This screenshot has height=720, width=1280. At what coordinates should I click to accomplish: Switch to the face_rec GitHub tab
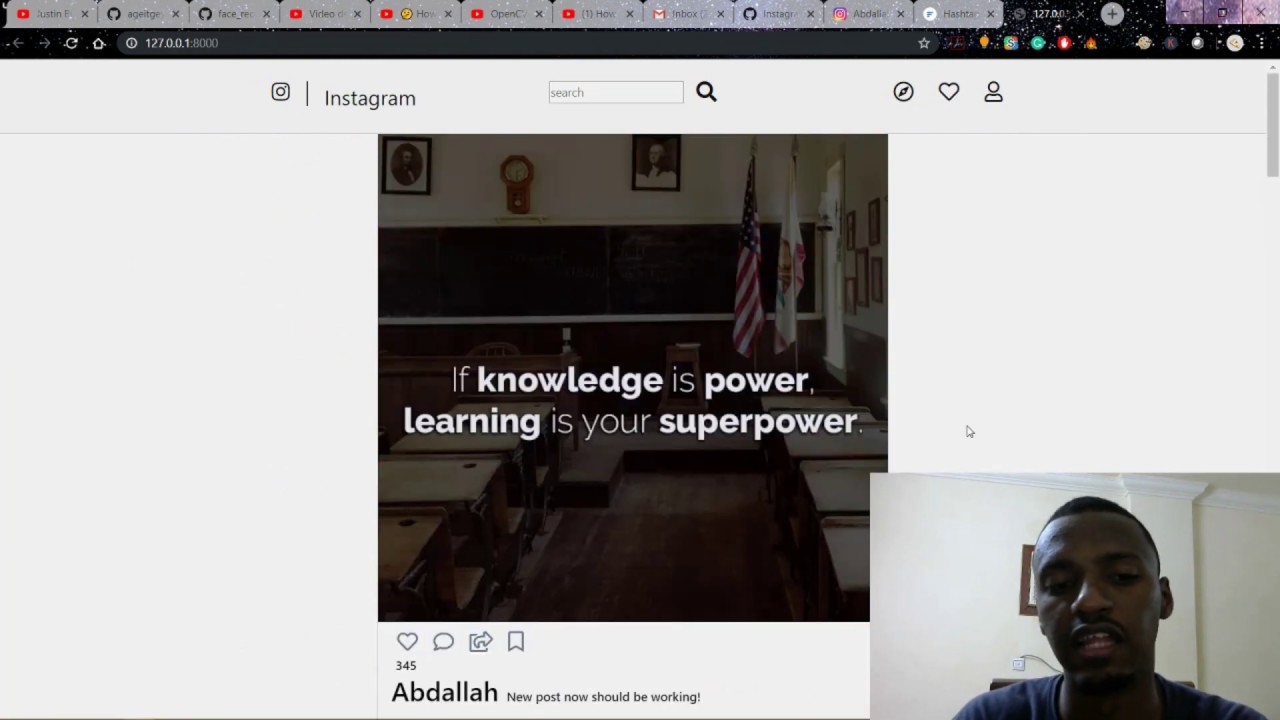[x=232, y=14]
